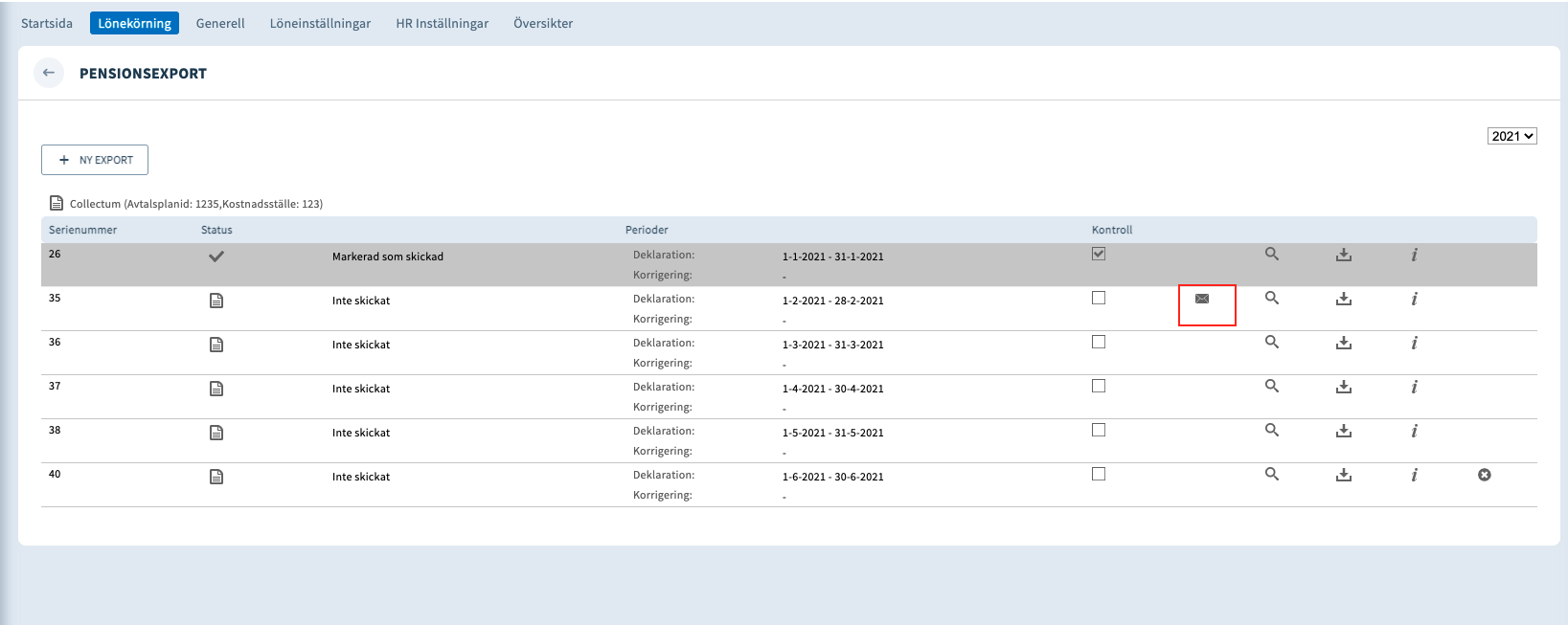Click the period 1-1-2021 - 31-1-2021
1568x625 pixels.
833,257
